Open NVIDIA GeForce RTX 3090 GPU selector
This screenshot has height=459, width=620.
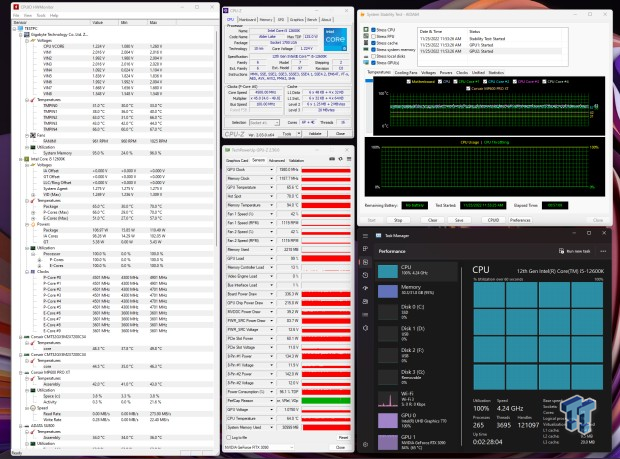click(259, 447)
